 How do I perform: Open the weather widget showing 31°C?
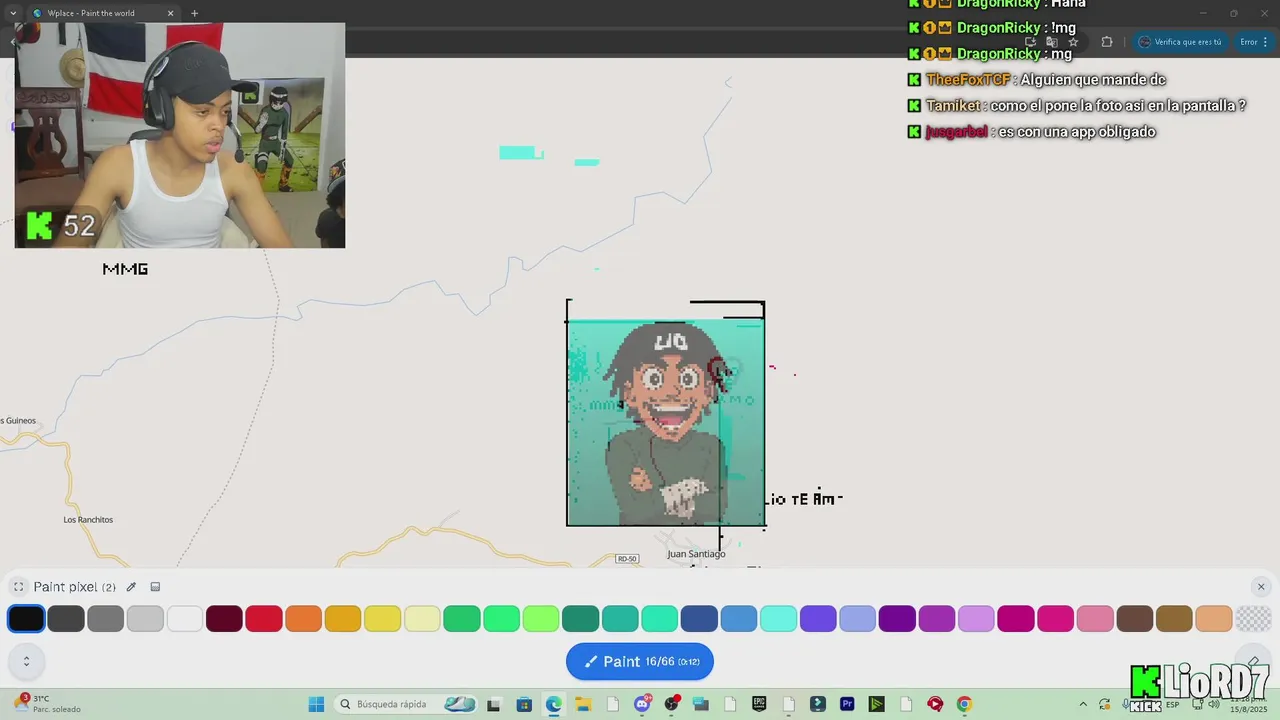point(47,704)
